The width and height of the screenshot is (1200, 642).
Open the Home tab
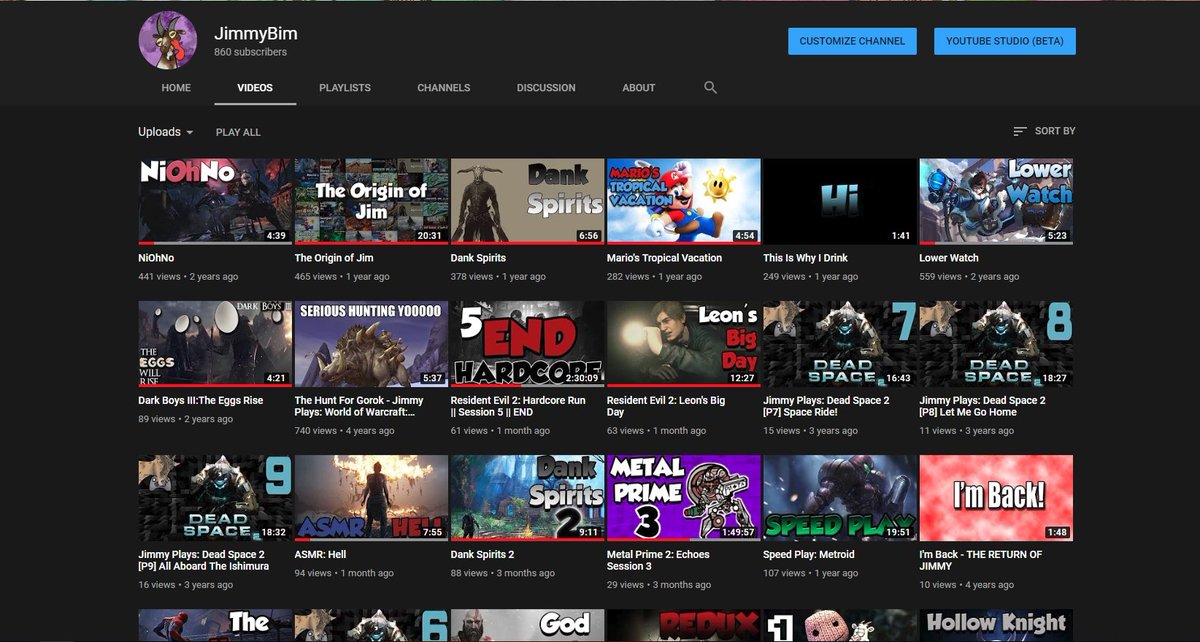176,88
